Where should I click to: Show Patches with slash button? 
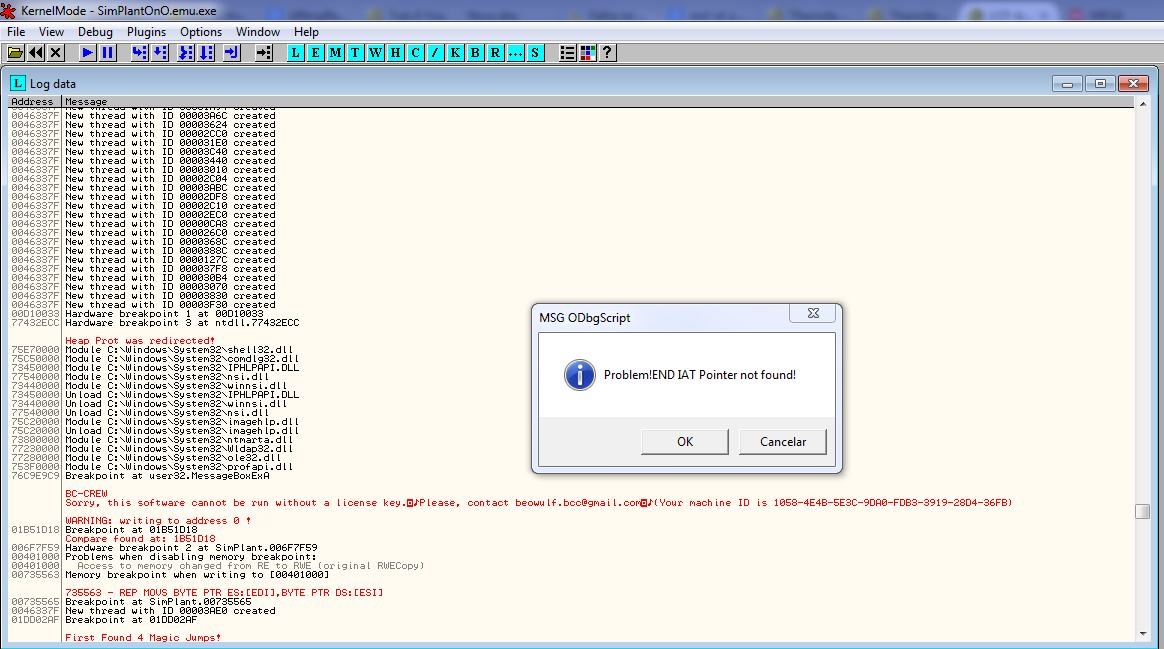(x=436, y=53)
